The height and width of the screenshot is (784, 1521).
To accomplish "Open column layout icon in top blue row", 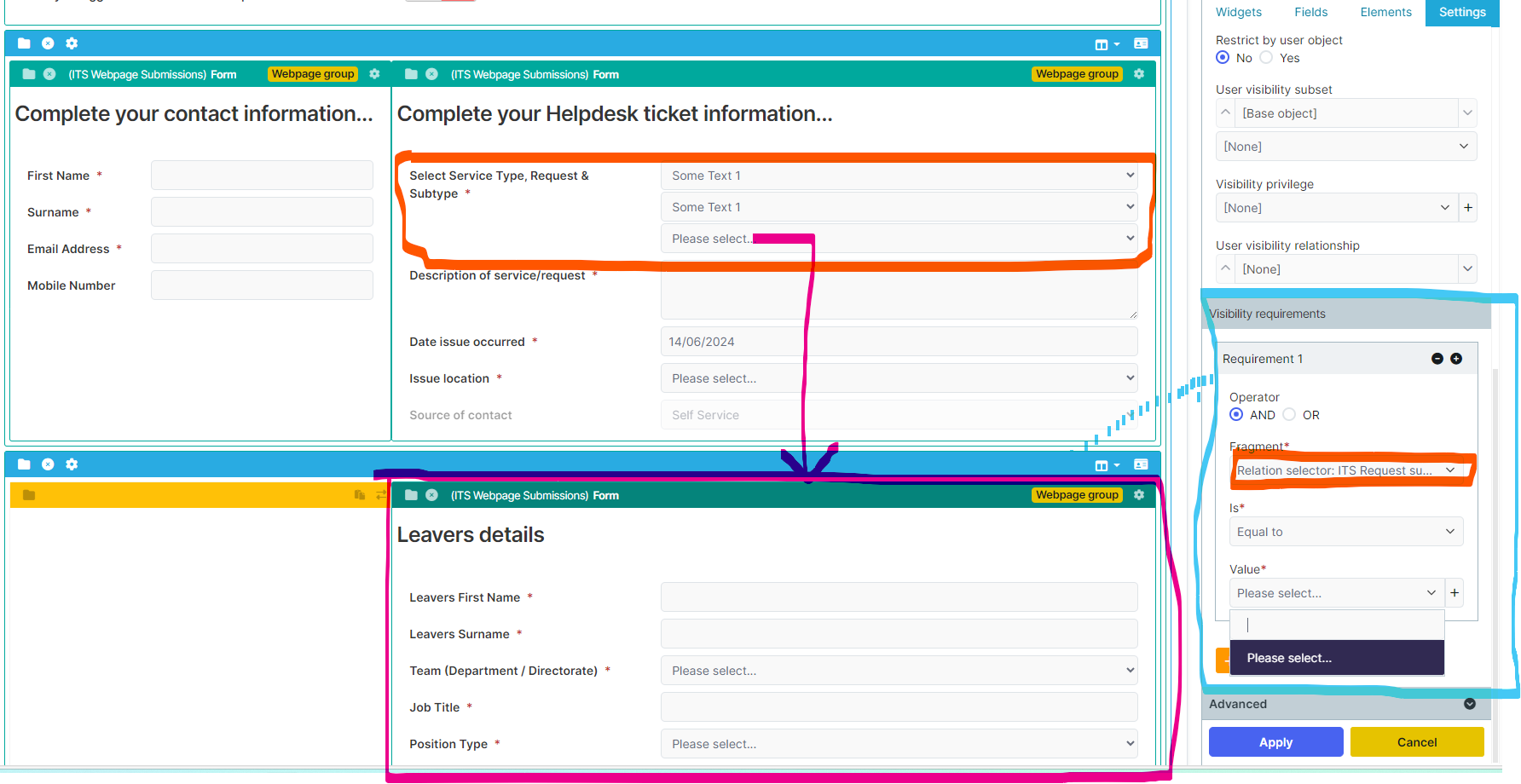I will click(x=1107, y=44).
